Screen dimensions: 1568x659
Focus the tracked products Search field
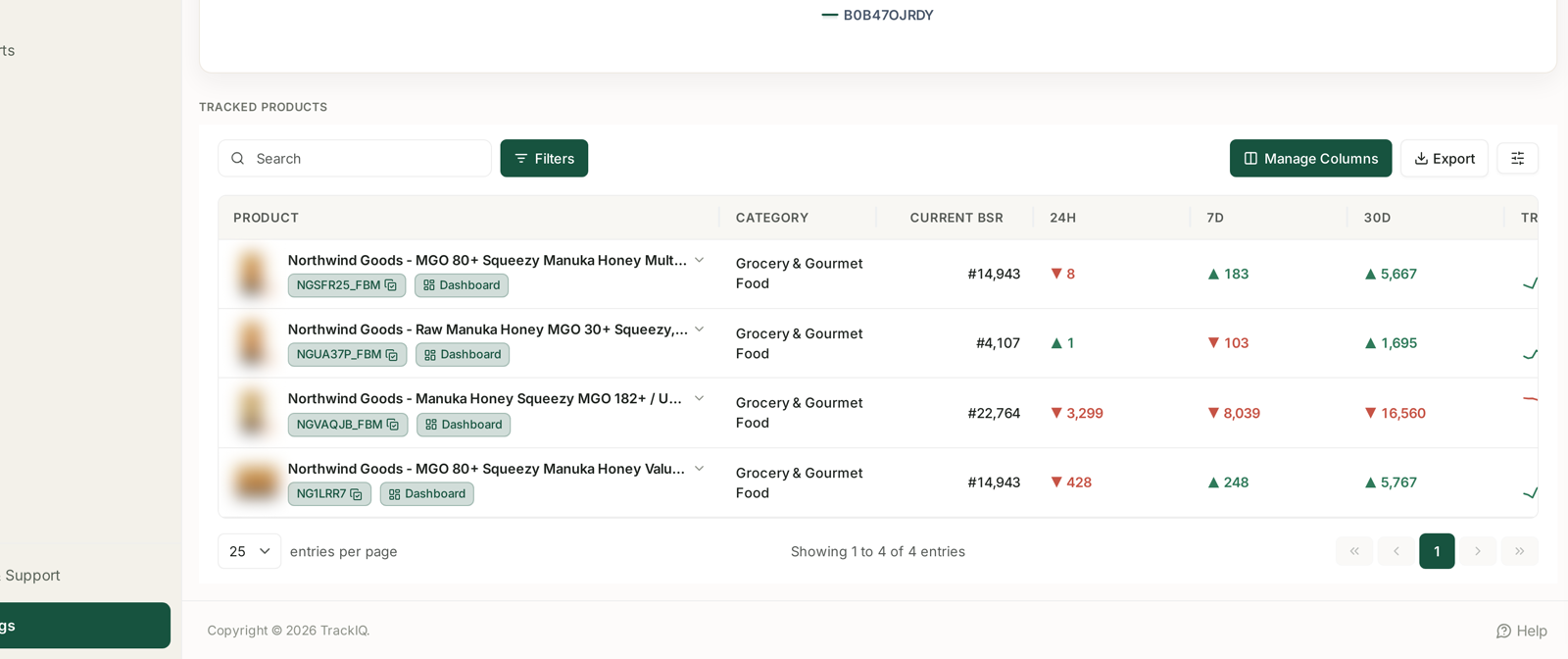coord(355,159)
